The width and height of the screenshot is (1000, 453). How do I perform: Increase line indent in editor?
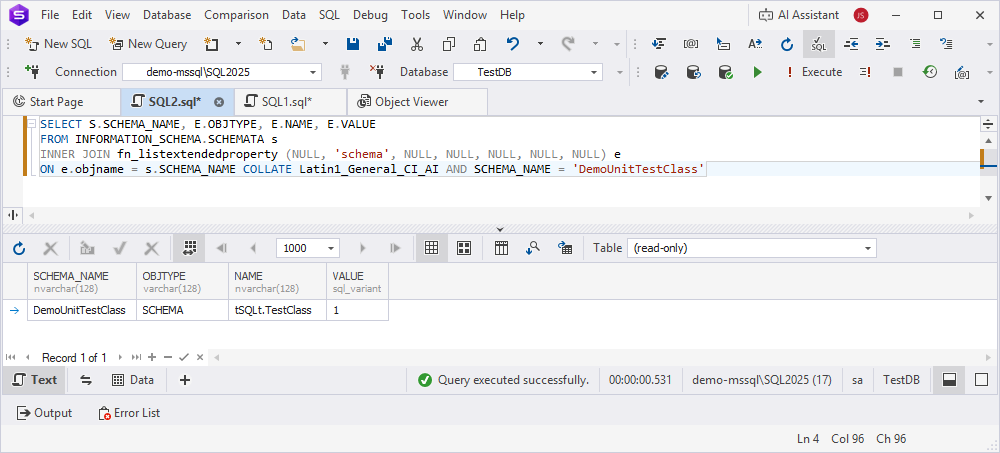click(x=883, y=44)
